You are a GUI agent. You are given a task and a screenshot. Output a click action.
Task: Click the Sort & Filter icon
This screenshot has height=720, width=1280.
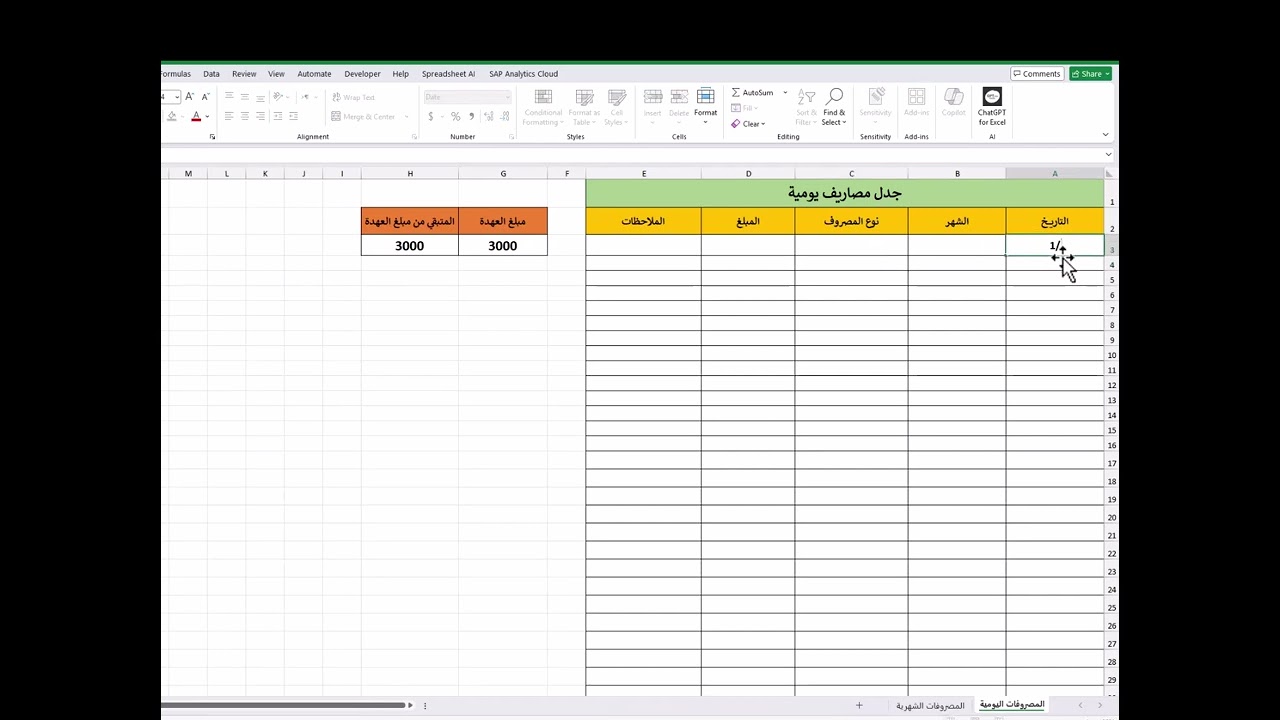(806, 107)
